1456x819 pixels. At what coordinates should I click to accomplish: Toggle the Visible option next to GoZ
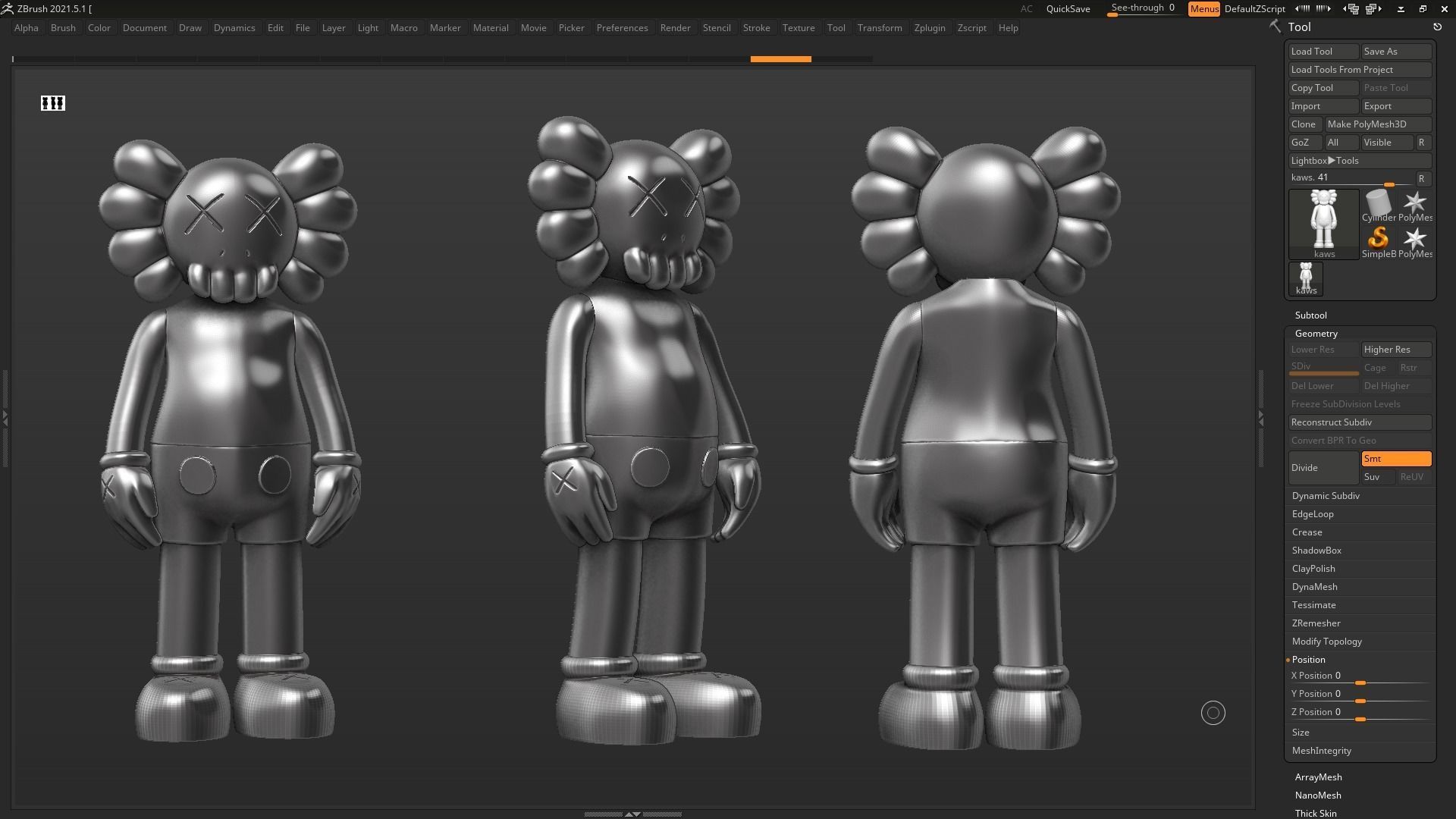point(1387,143)
